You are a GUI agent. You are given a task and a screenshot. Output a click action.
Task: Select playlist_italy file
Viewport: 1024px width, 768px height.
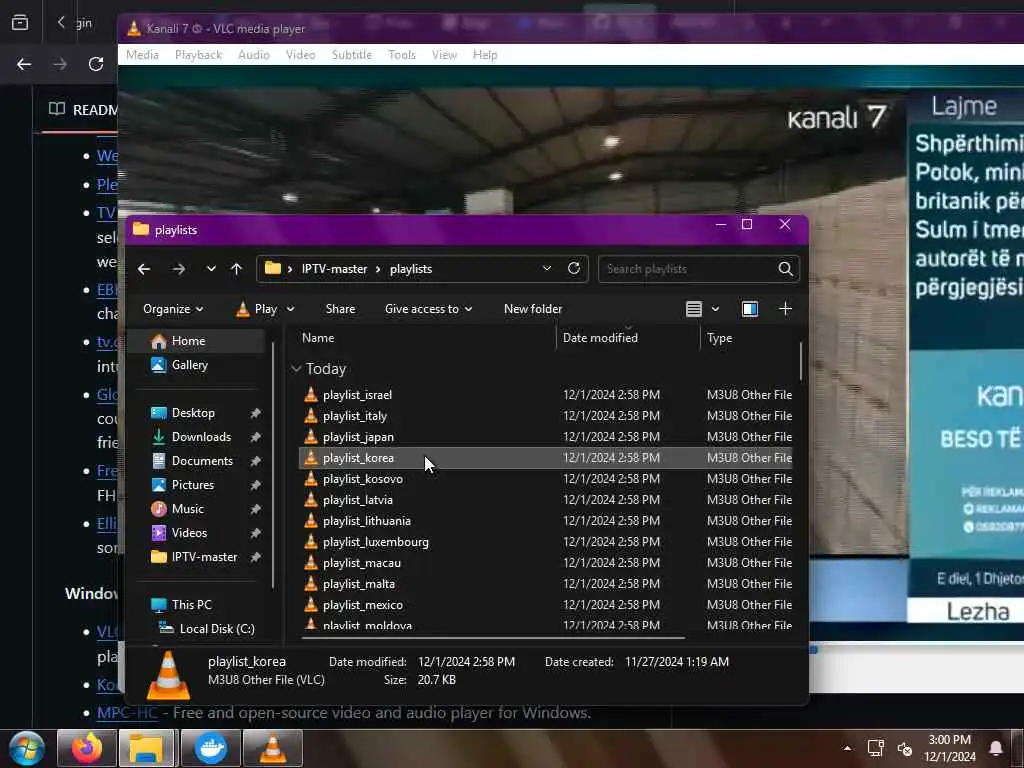coord(545,415)
